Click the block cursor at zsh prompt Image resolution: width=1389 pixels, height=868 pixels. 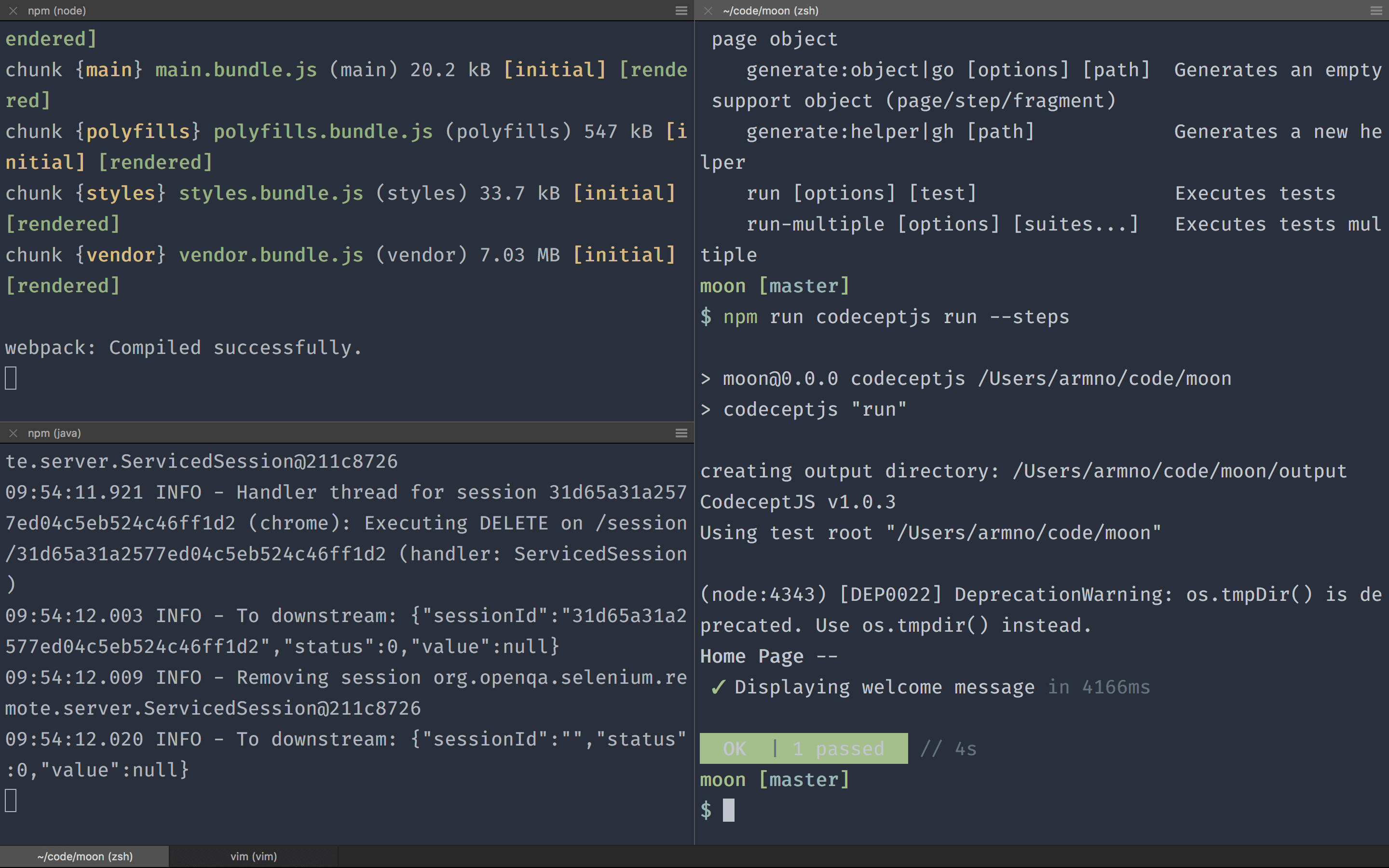pos(728,810)
